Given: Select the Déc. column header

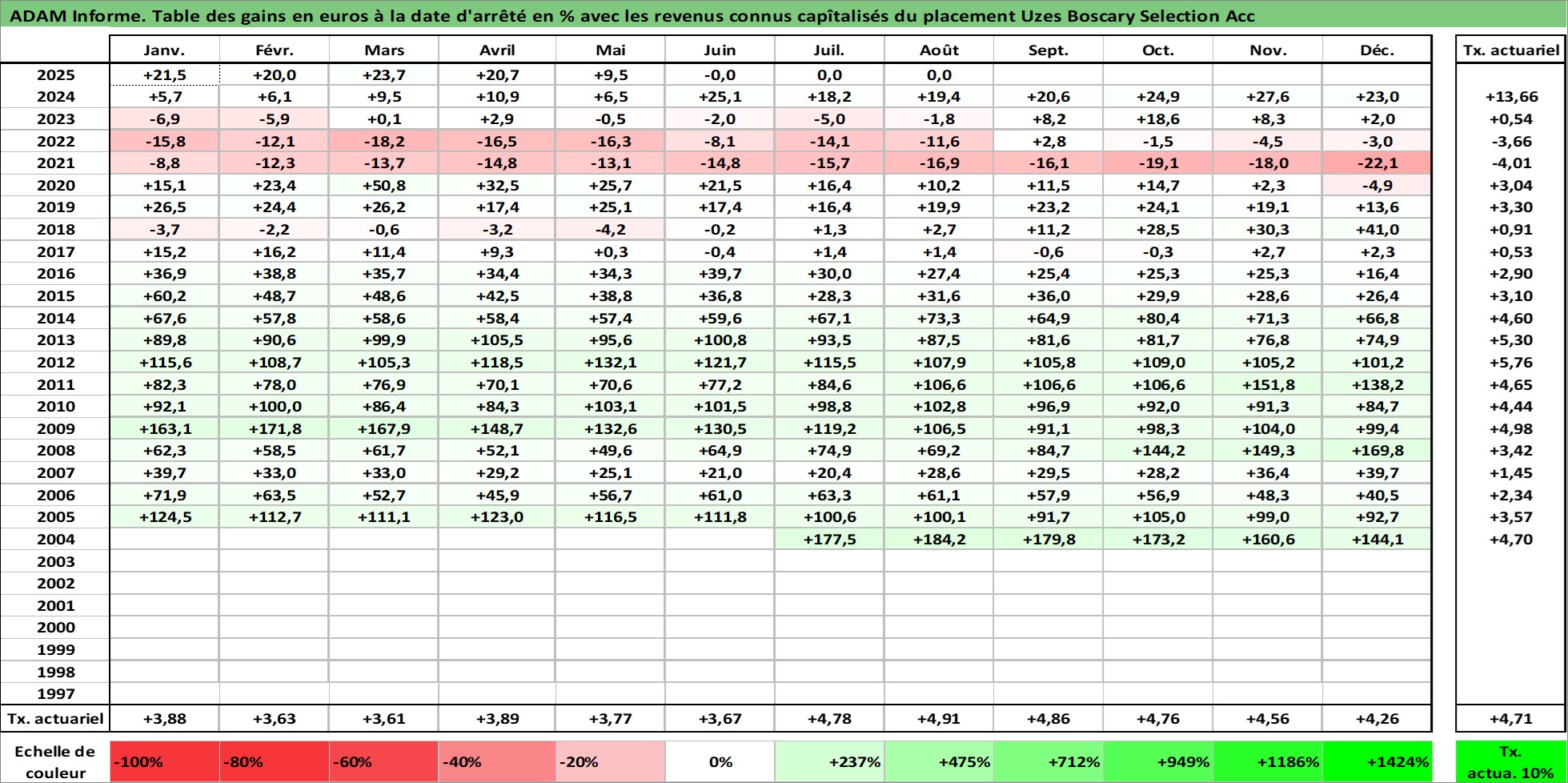Looking at the screenshot, I should click(1378, 50).
